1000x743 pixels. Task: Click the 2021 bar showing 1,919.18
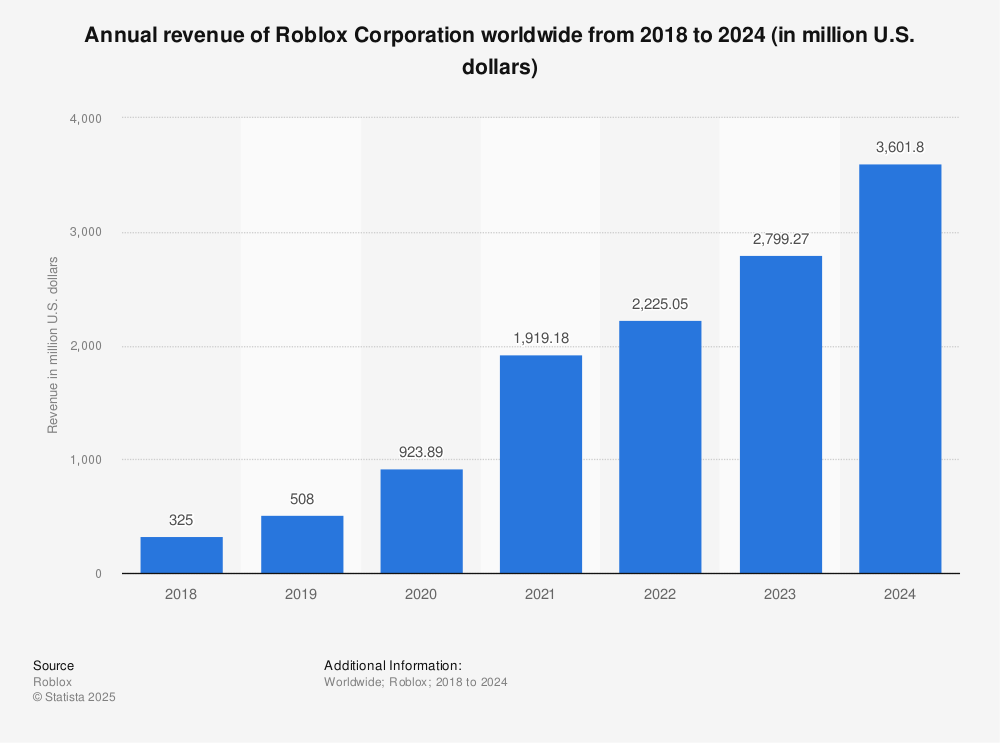click(541, 460)
